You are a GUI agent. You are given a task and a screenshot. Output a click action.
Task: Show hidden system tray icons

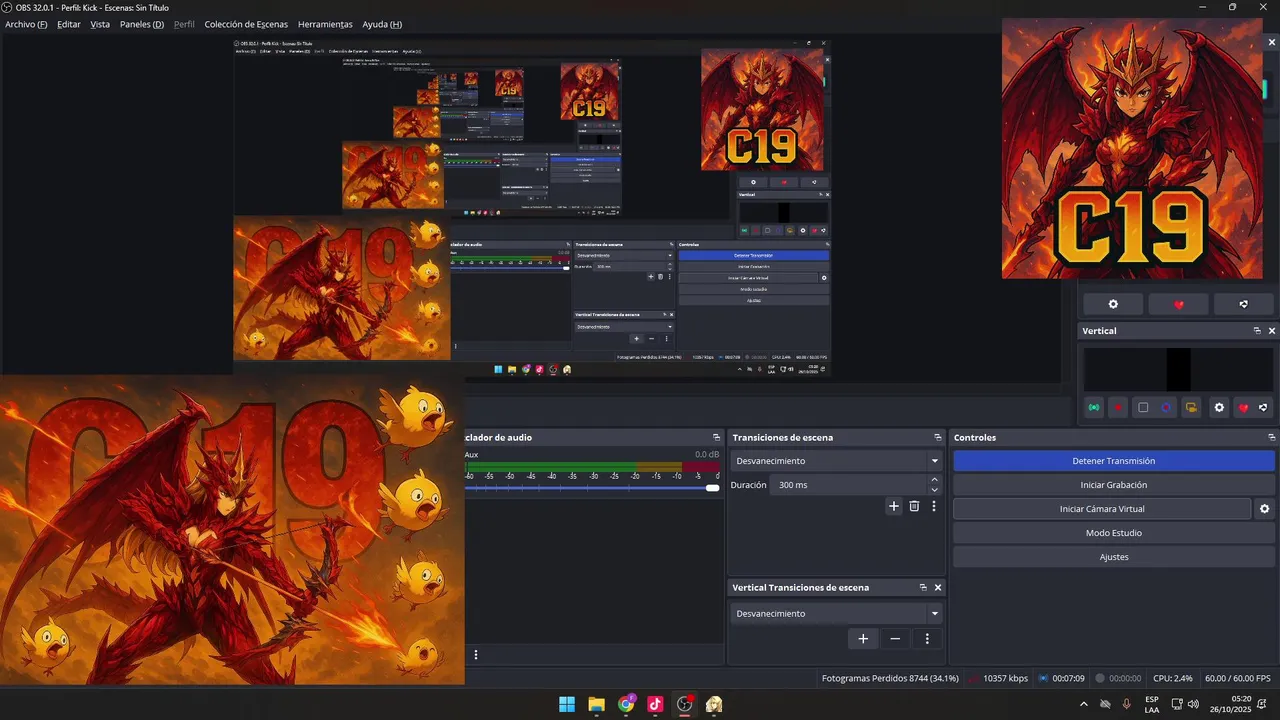[1084, 704]
